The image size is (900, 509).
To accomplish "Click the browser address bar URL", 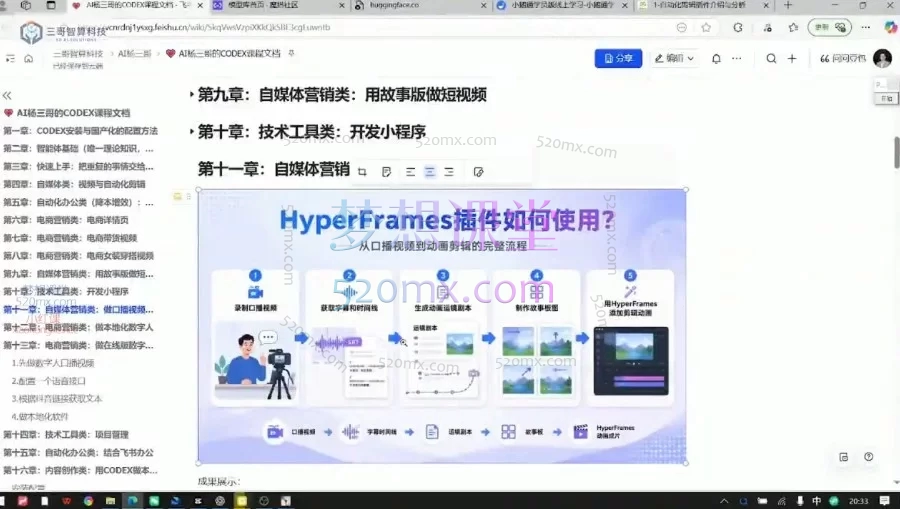I will [x=218, y=27].
